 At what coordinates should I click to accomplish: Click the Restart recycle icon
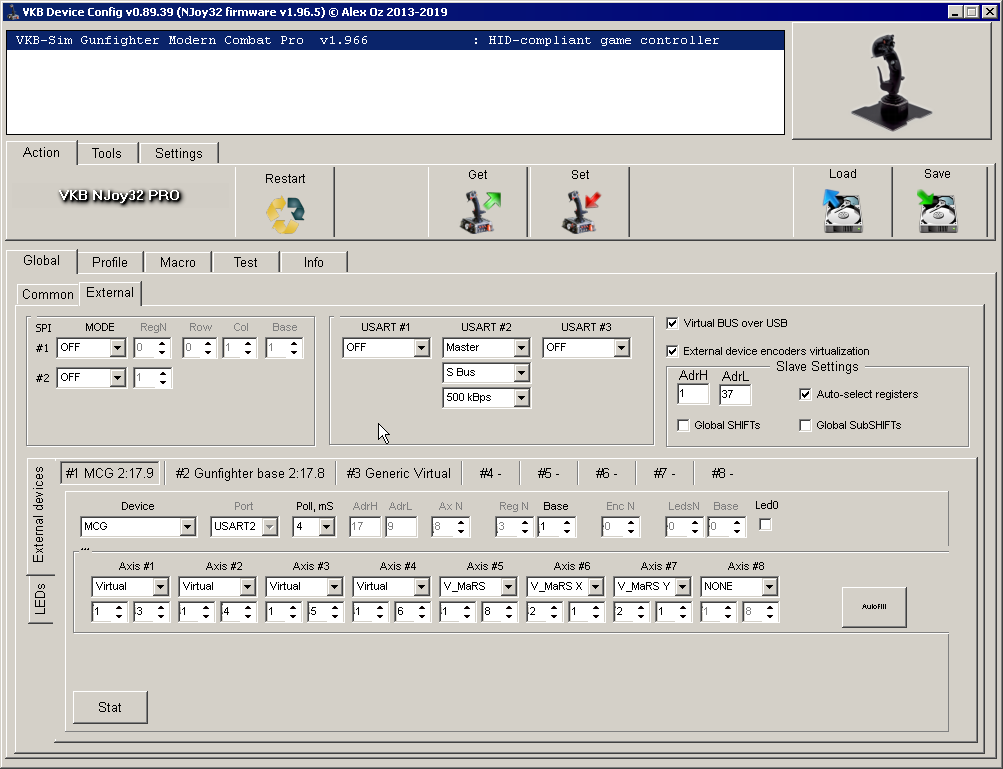coord(285,215)
